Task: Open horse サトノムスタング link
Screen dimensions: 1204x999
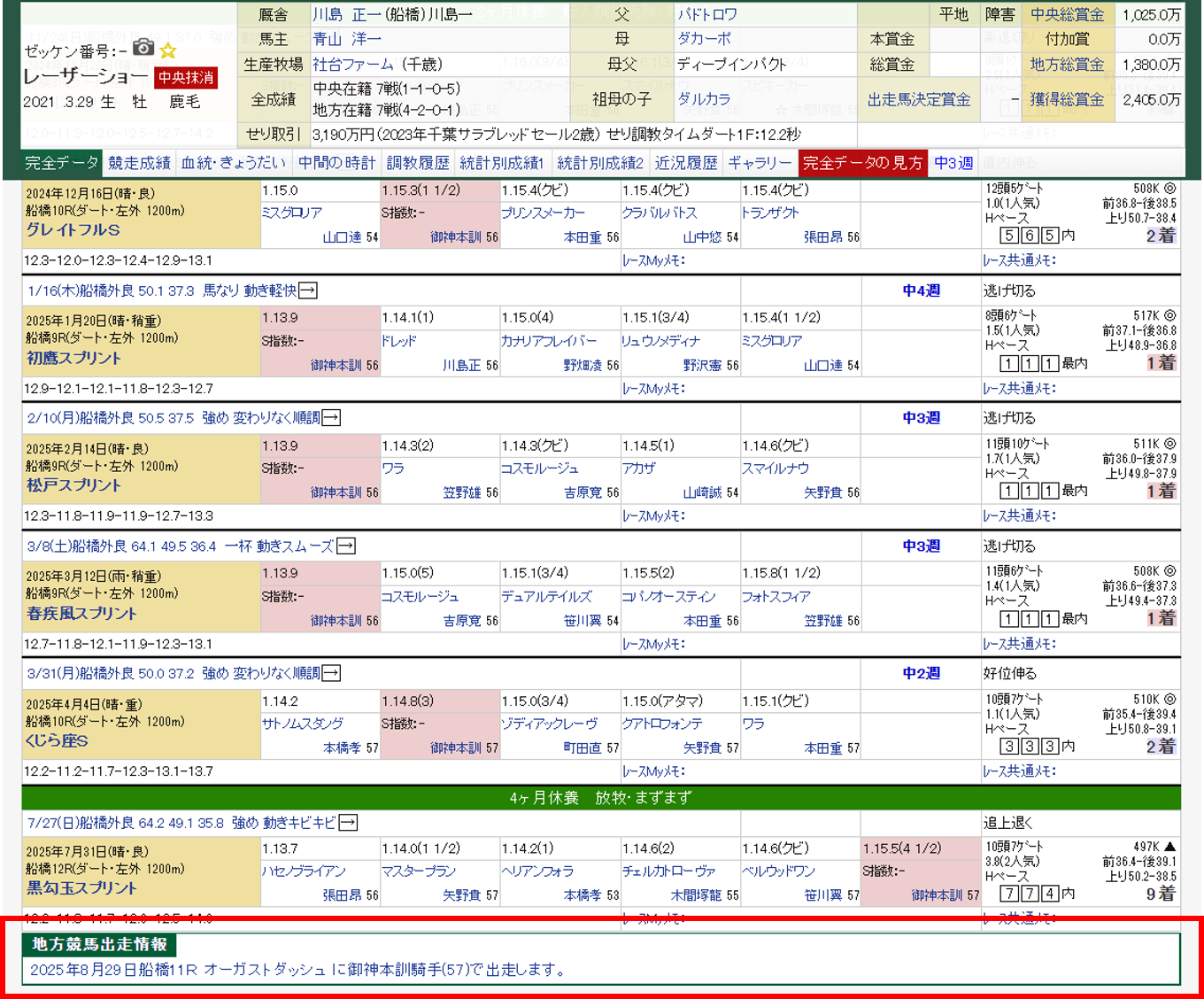Action: click(302, 724)
